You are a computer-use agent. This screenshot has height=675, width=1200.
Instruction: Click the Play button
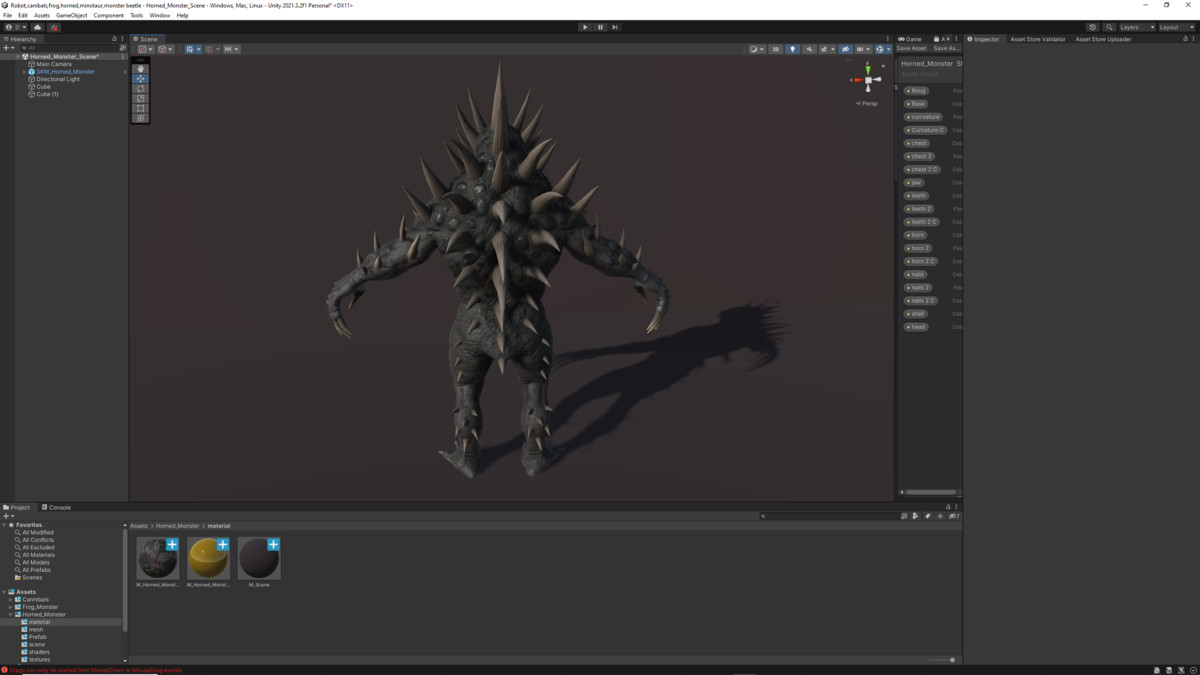(585, 27)
